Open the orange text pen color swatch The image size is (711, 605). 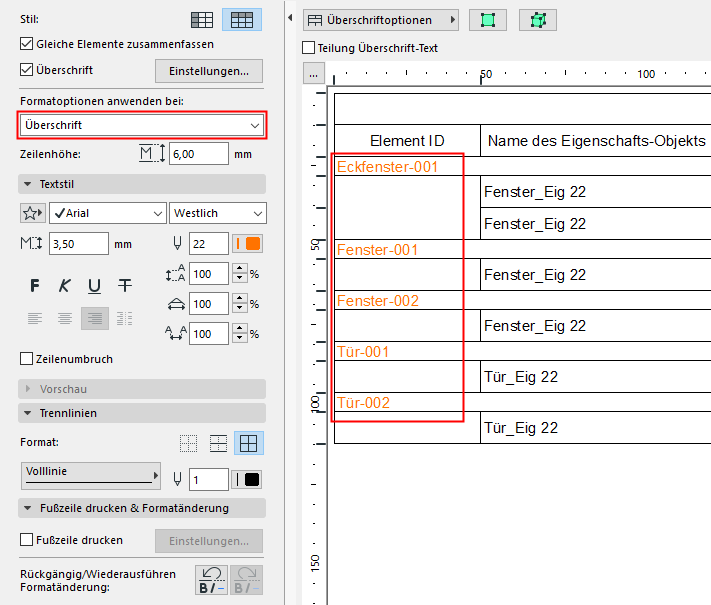248,244
